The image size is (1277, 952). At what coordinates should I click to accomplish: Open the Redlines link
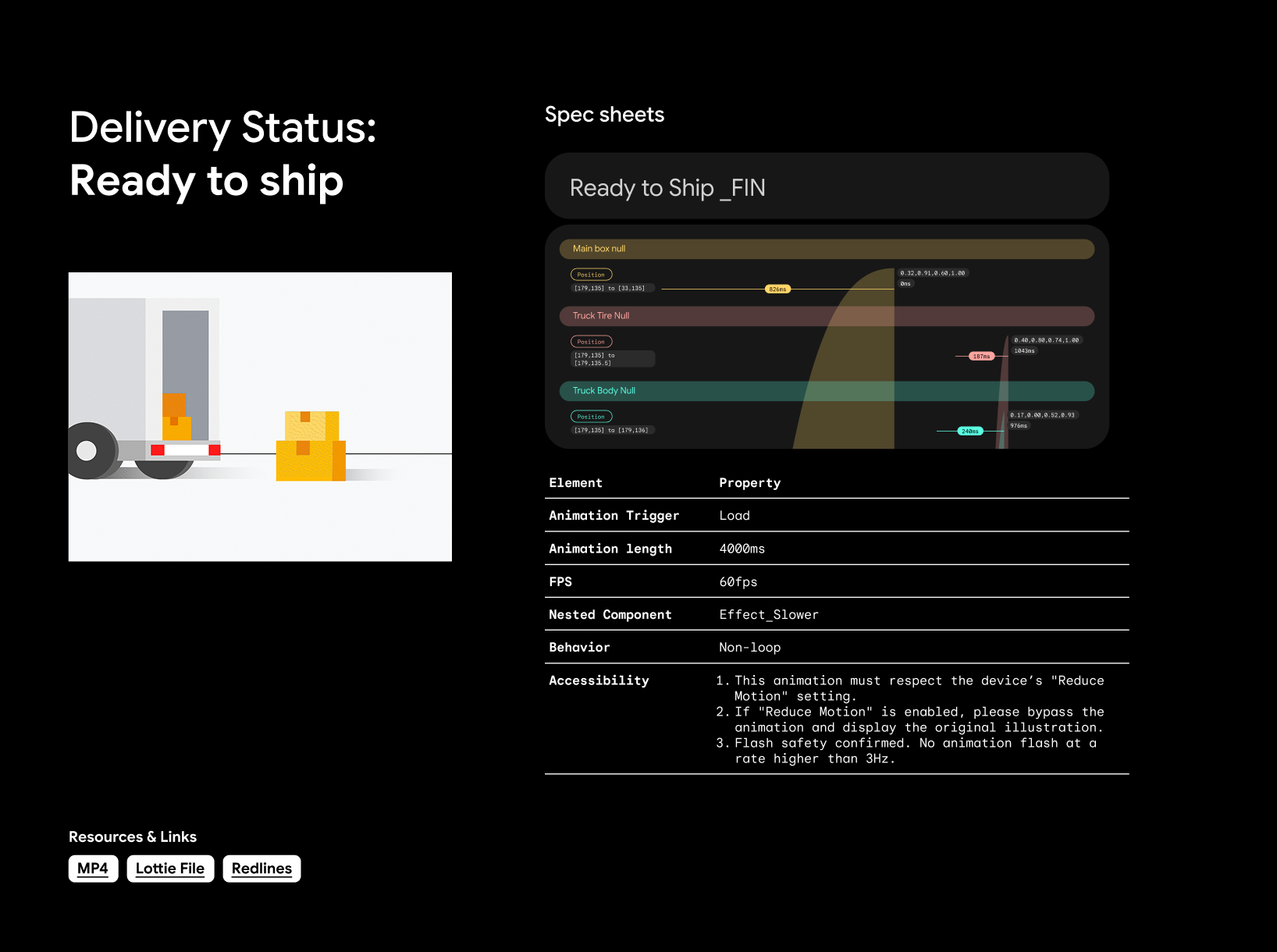point(261,869)
